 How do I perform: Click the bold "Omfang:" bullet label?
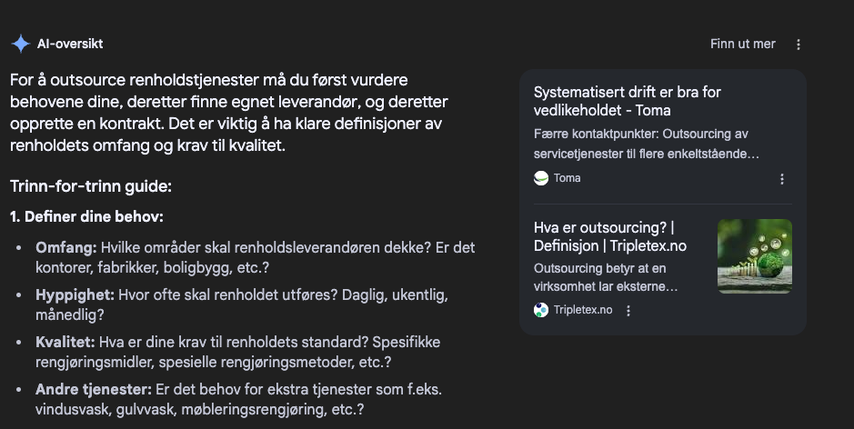point(66,247)
